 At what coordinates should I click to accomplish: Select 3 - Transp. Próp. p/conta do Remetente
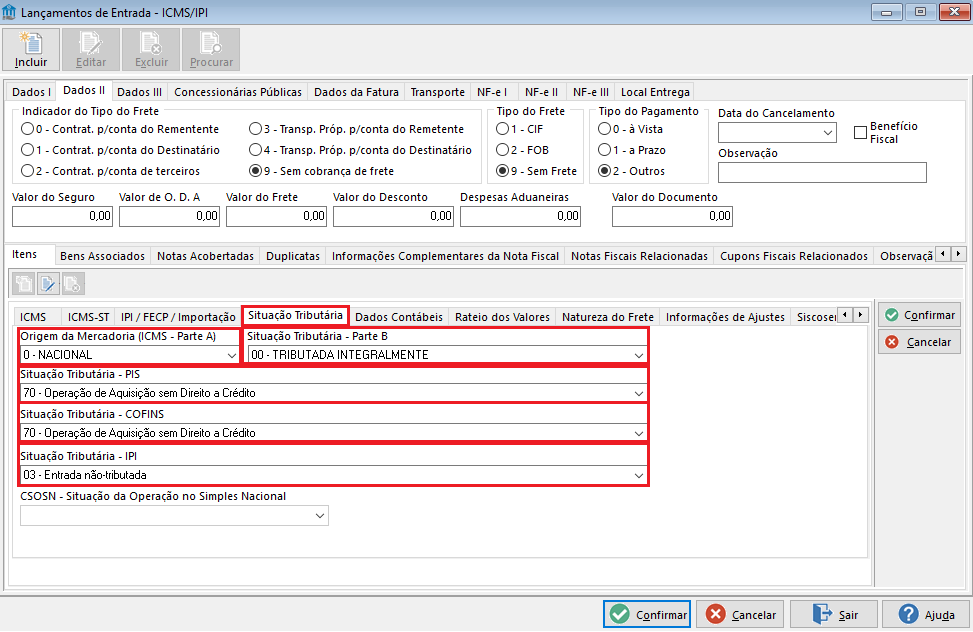point(356,129)
